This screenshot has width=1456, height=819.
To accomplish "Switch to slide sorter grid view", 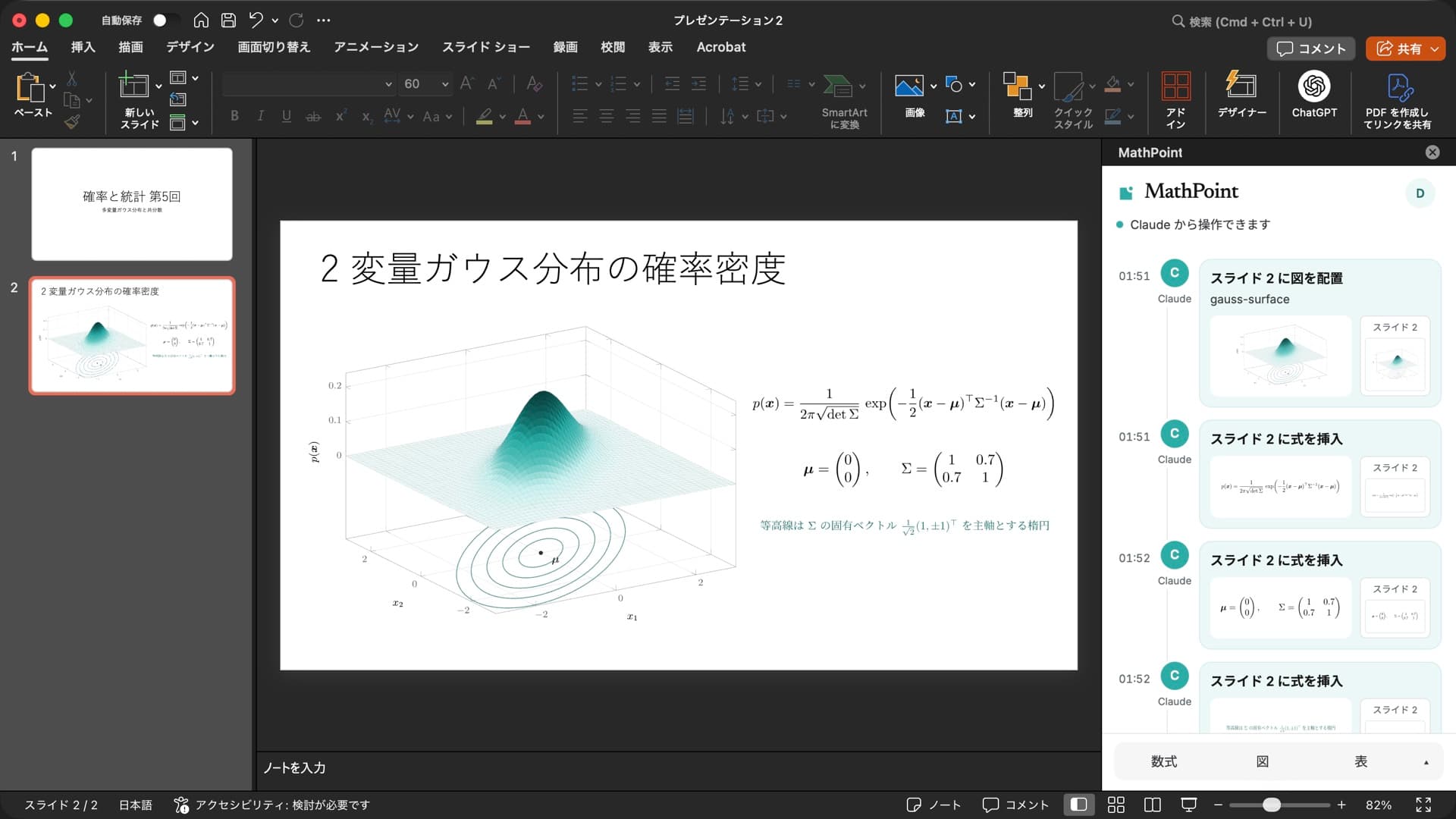I will pos(1116,805).
